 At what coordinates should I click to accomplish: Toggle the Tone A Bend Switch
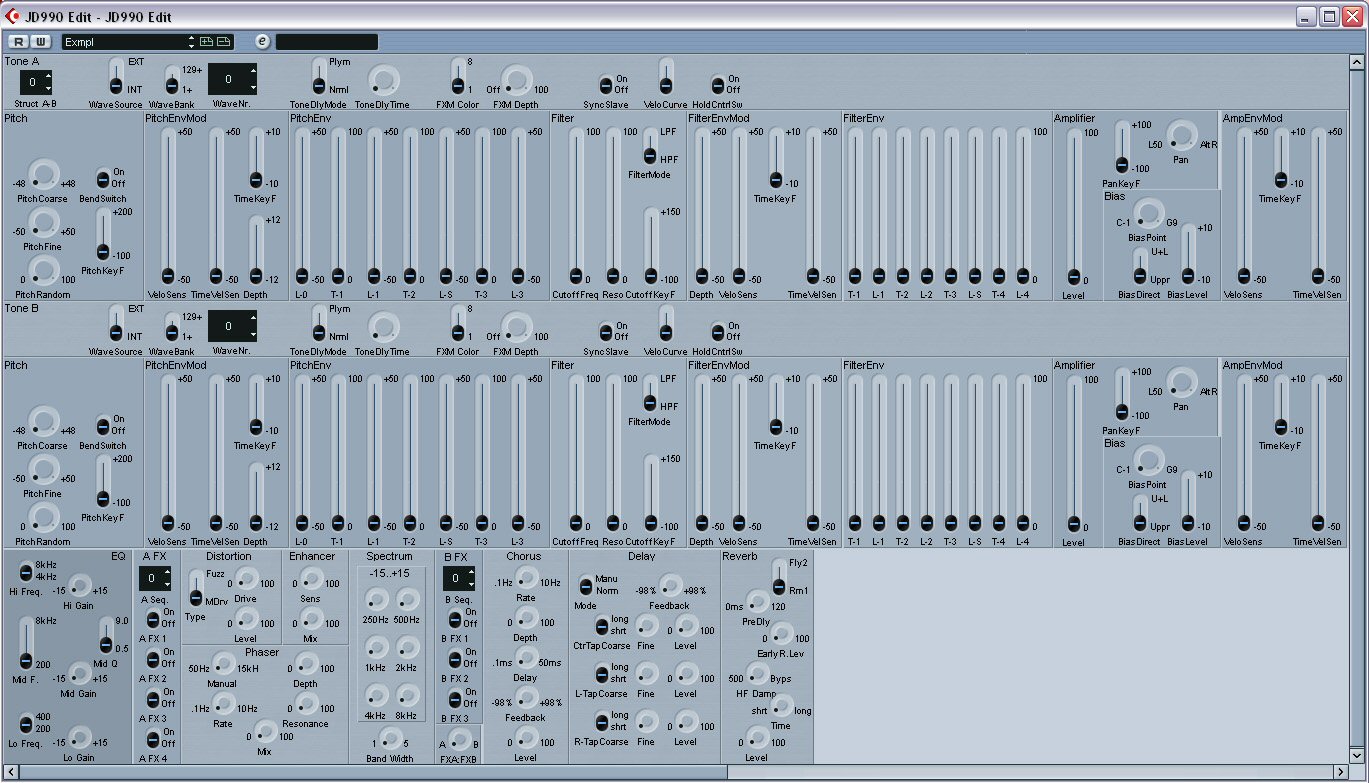(103, 179)
